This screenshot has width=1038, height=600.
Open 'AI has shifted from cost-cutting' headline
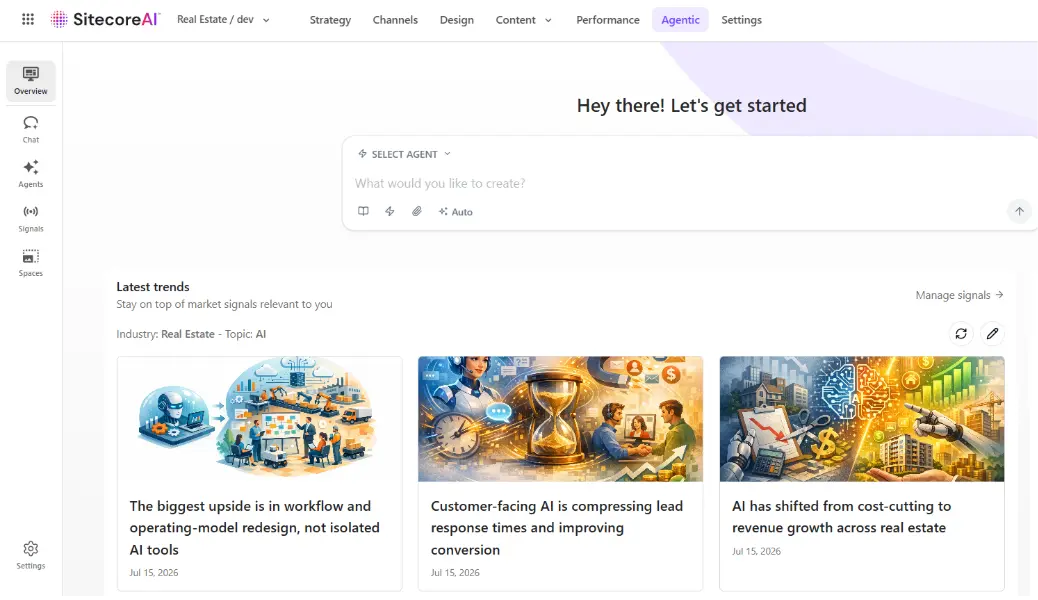click(x=841, y=517)
